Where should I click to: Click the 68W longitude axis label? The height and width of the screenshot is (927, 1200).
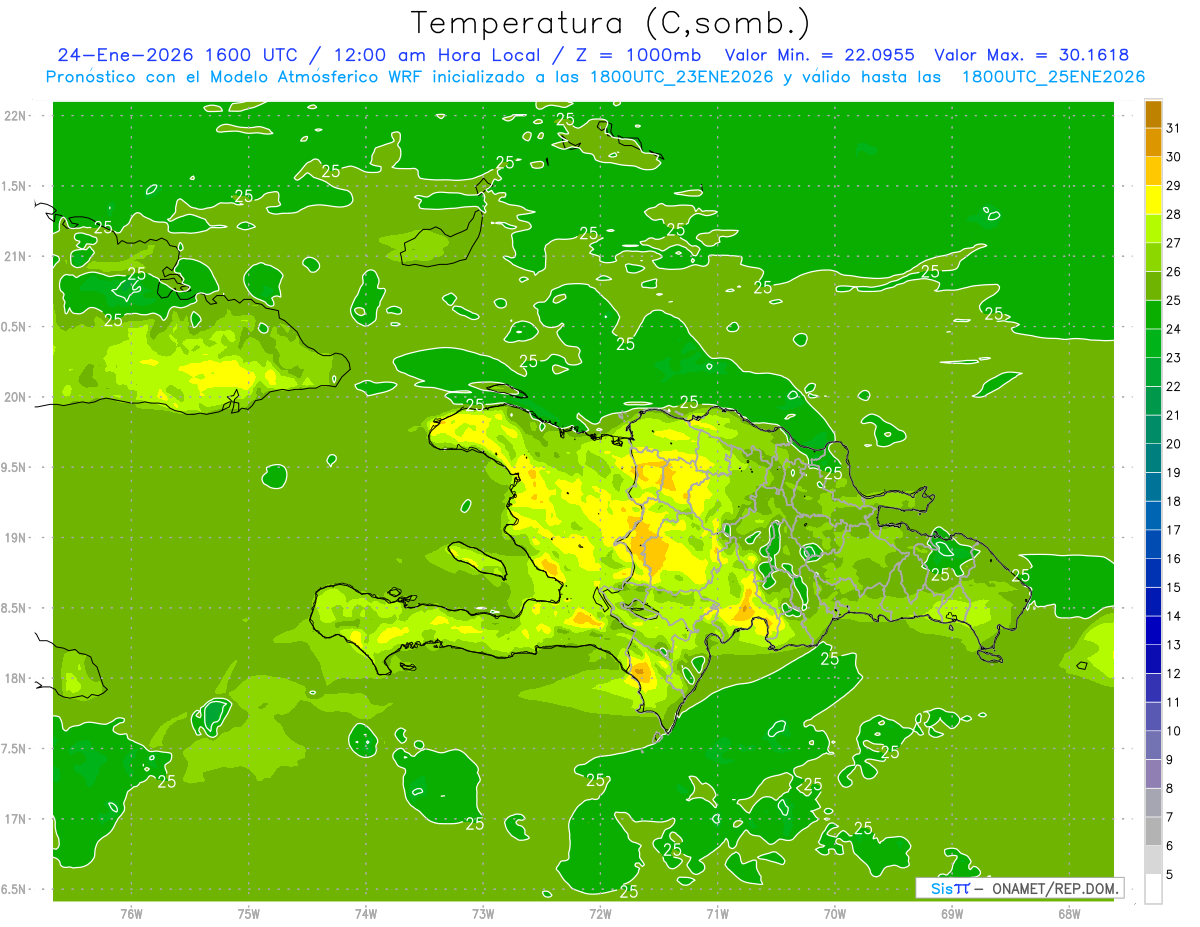pos(1069,914)
